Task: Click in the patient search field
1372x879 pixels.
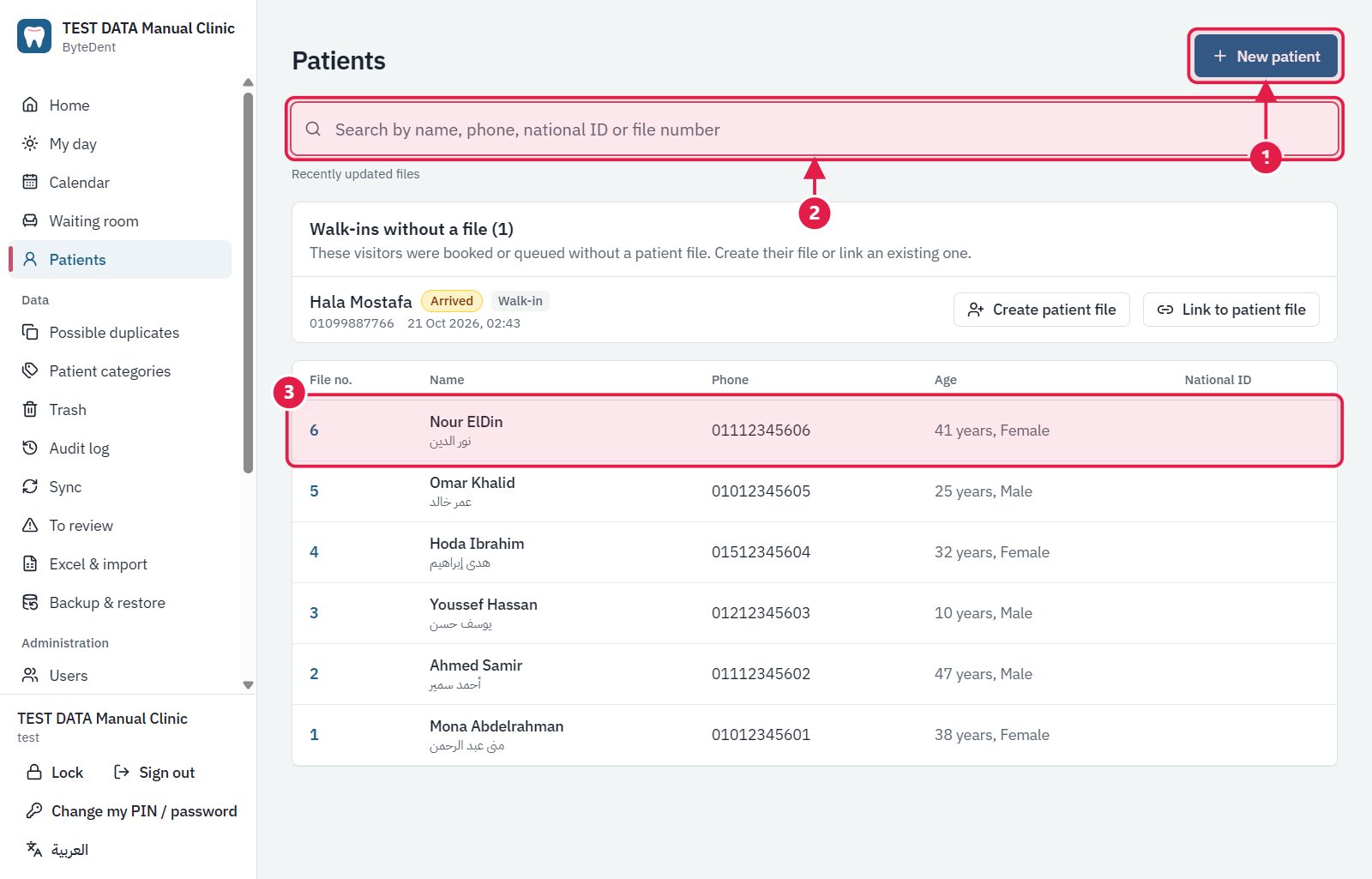Action: (x=815, y=129)
